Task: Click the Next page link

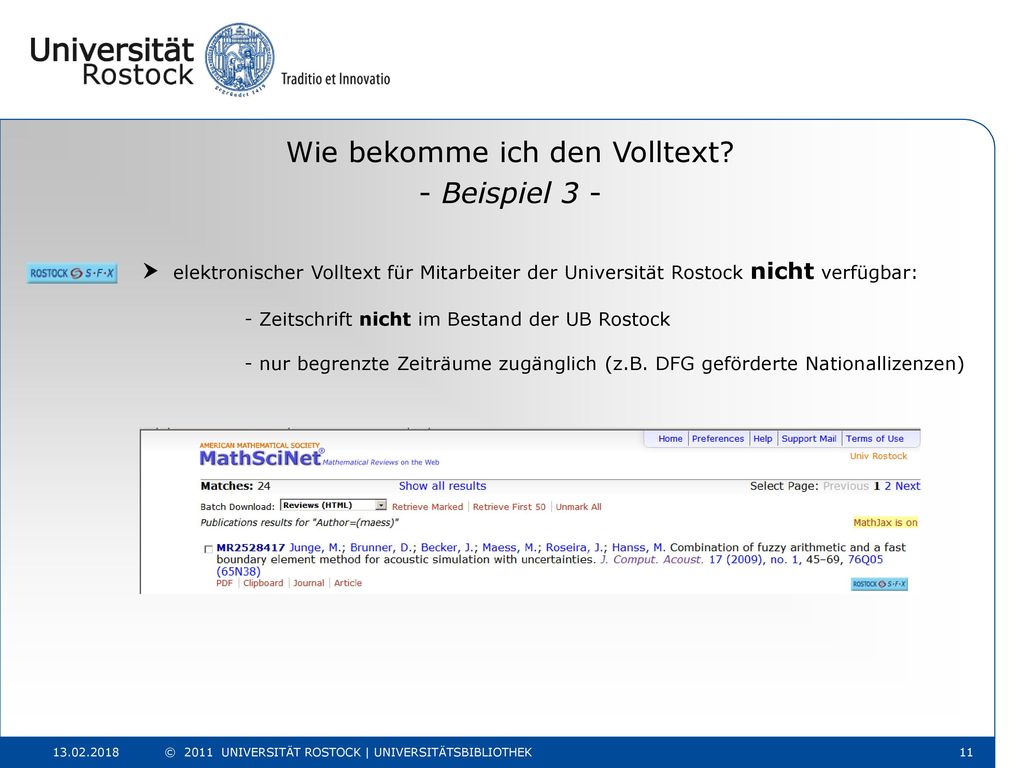Action: 908,486
